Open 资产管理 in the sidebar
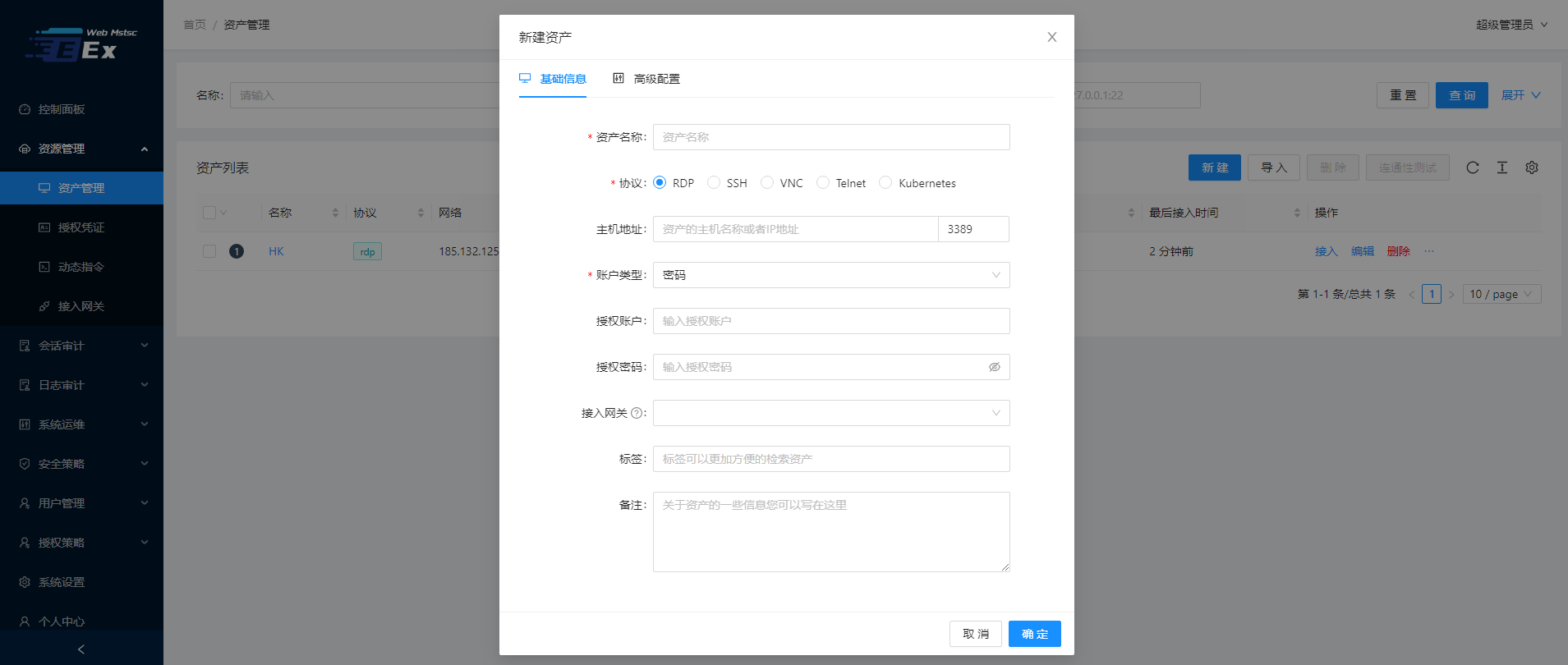 click(81, 188)
